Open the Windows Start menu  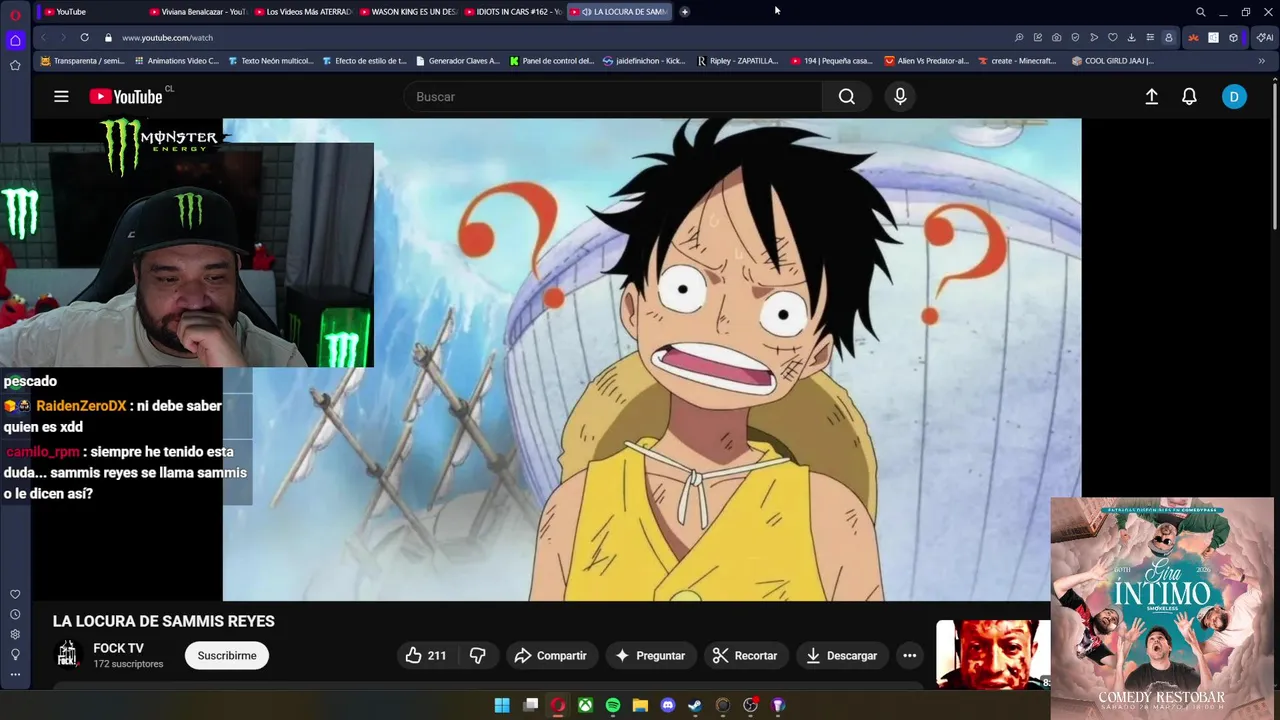(x=502, y=705)
